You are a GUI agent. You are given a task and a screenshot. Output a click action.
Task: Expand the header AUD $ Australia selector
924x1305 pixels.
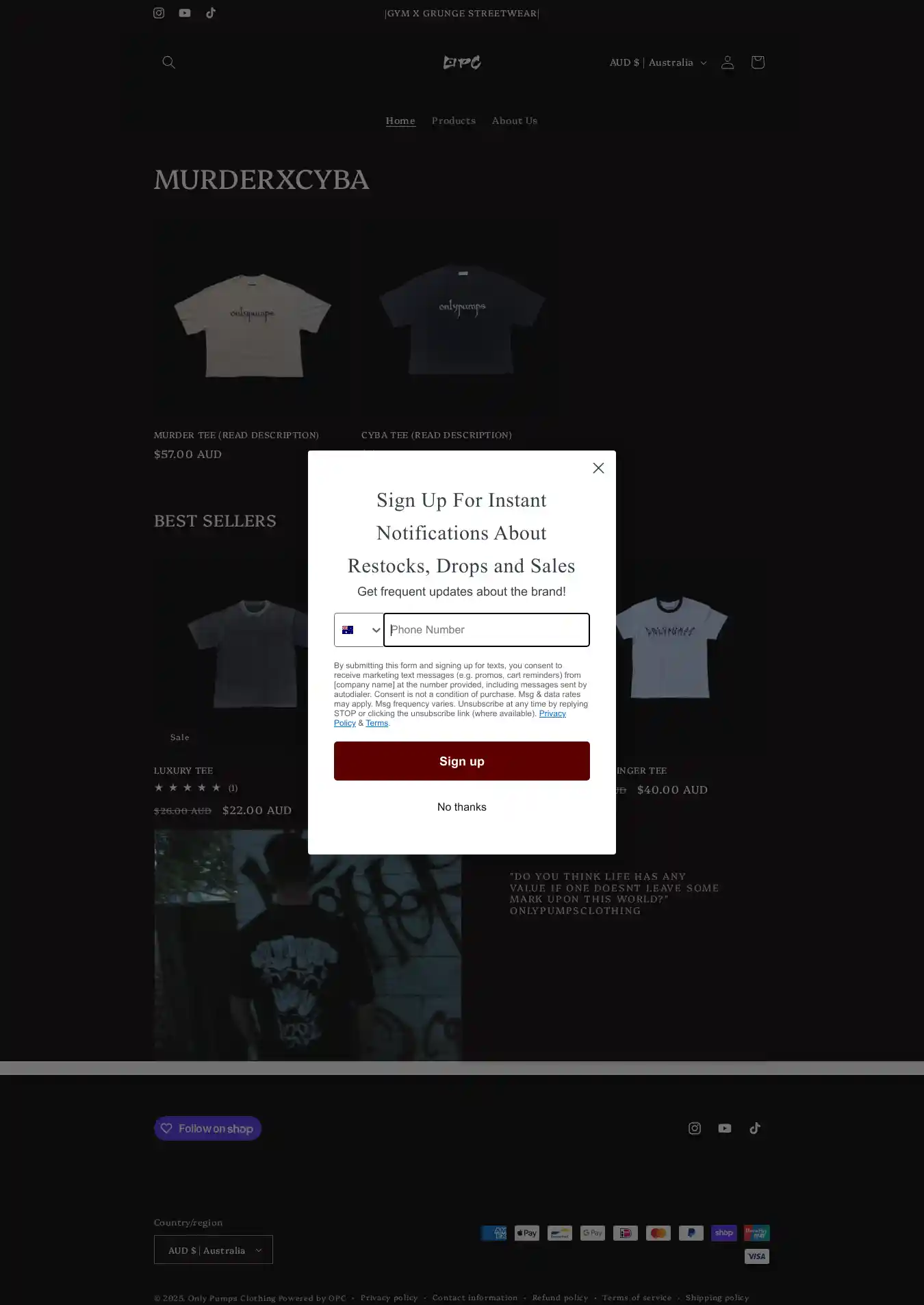(658, 62)
